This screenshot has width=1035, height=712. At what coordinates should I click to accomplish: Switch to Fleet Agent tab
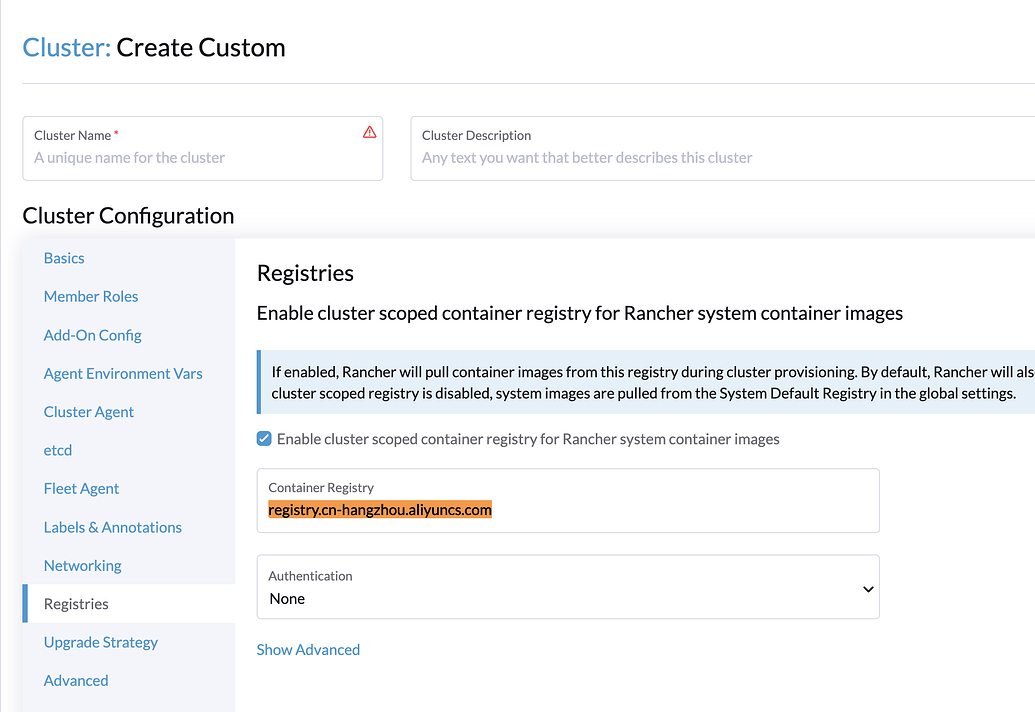(81, 489)
